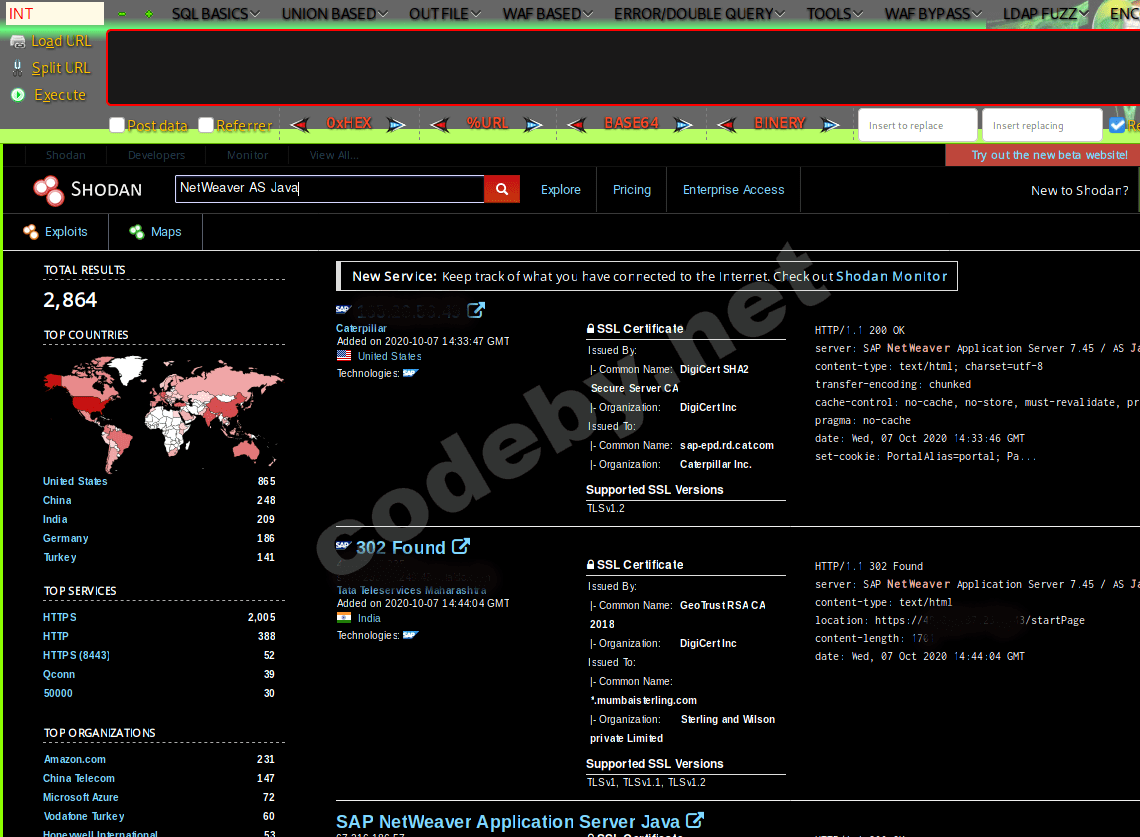The height and width of the screenshot is (837, 1140).
Task: Click the Shodan logo icon
Action: point(49,191)
